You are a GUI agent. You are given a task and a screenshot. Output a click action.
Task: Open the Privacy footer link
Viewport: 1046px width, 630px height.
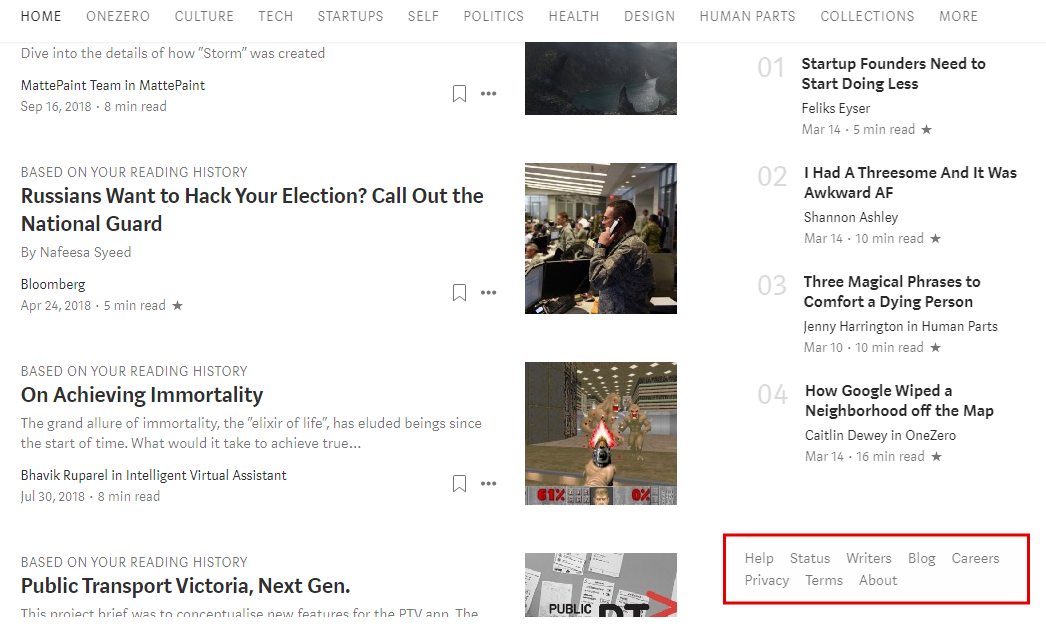(767, 580)
